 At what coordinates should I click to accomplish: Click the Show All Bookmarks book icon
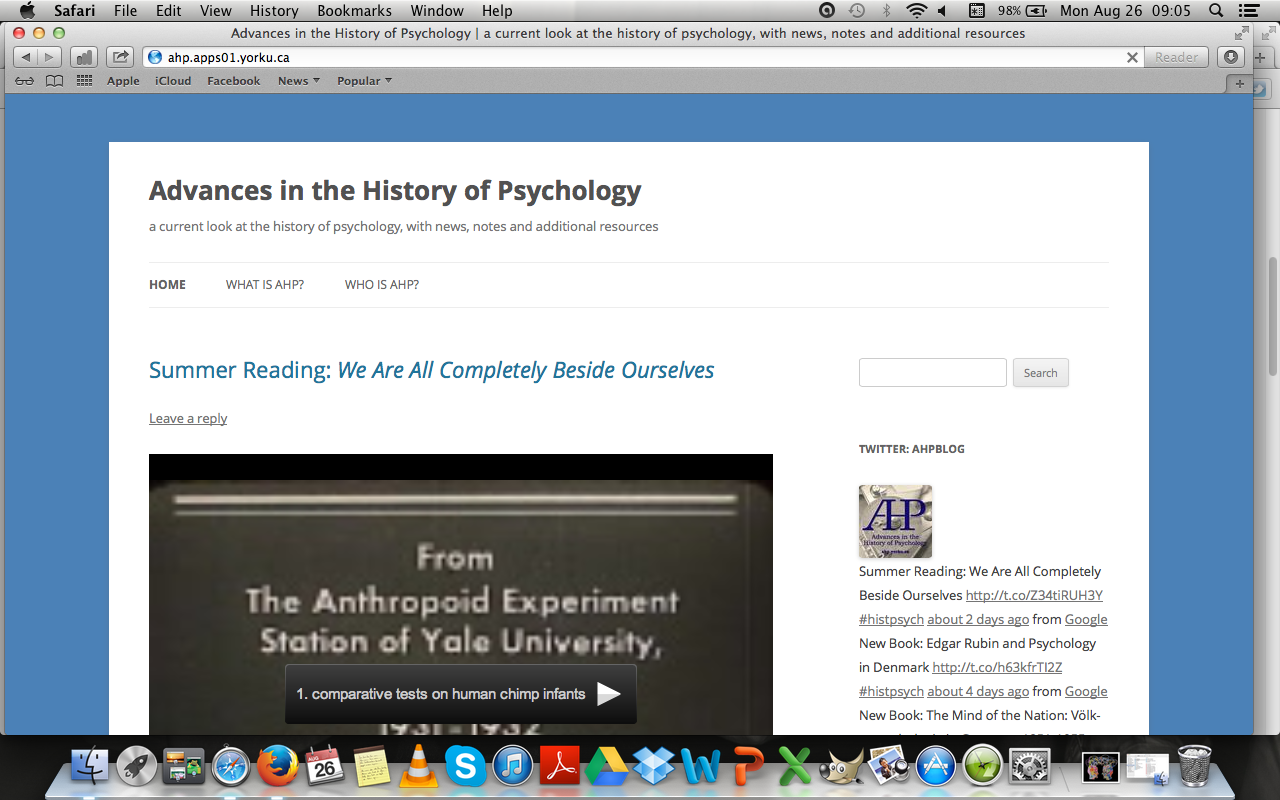[x=54, y=81]
